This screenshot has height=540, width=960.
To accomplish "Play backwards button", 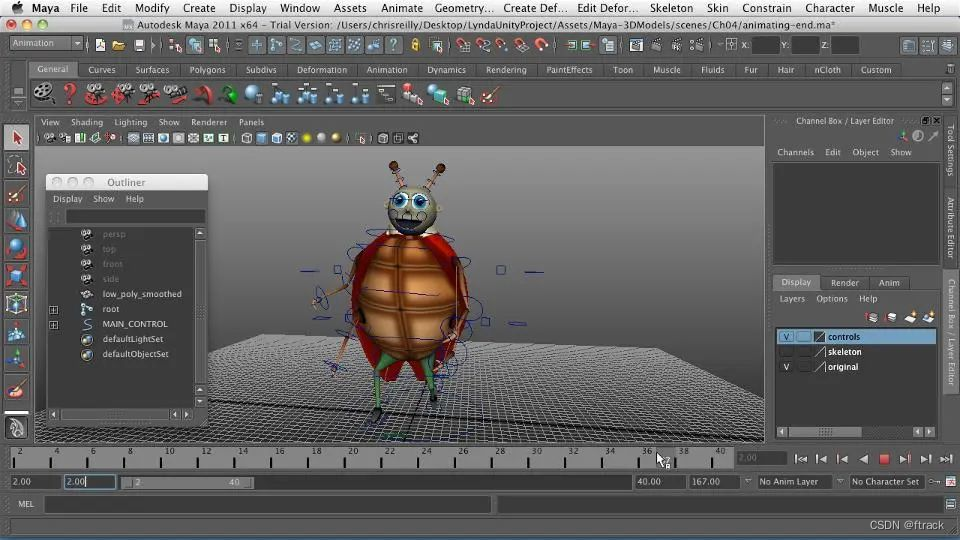I will (863, 459).
